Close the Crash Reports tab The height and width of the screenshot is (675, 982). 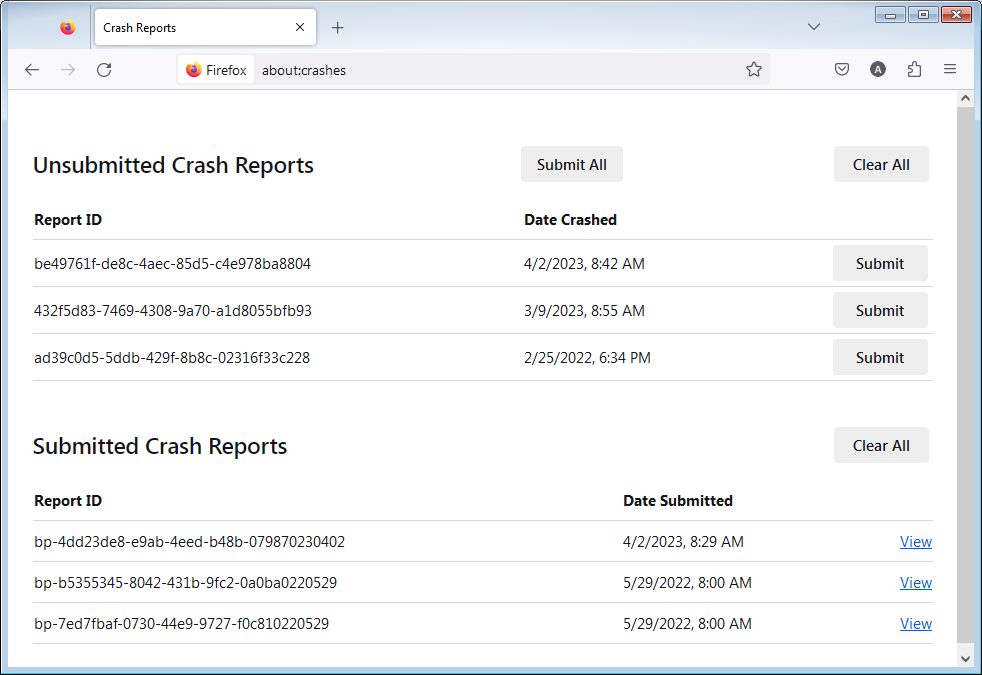[300, 27]
